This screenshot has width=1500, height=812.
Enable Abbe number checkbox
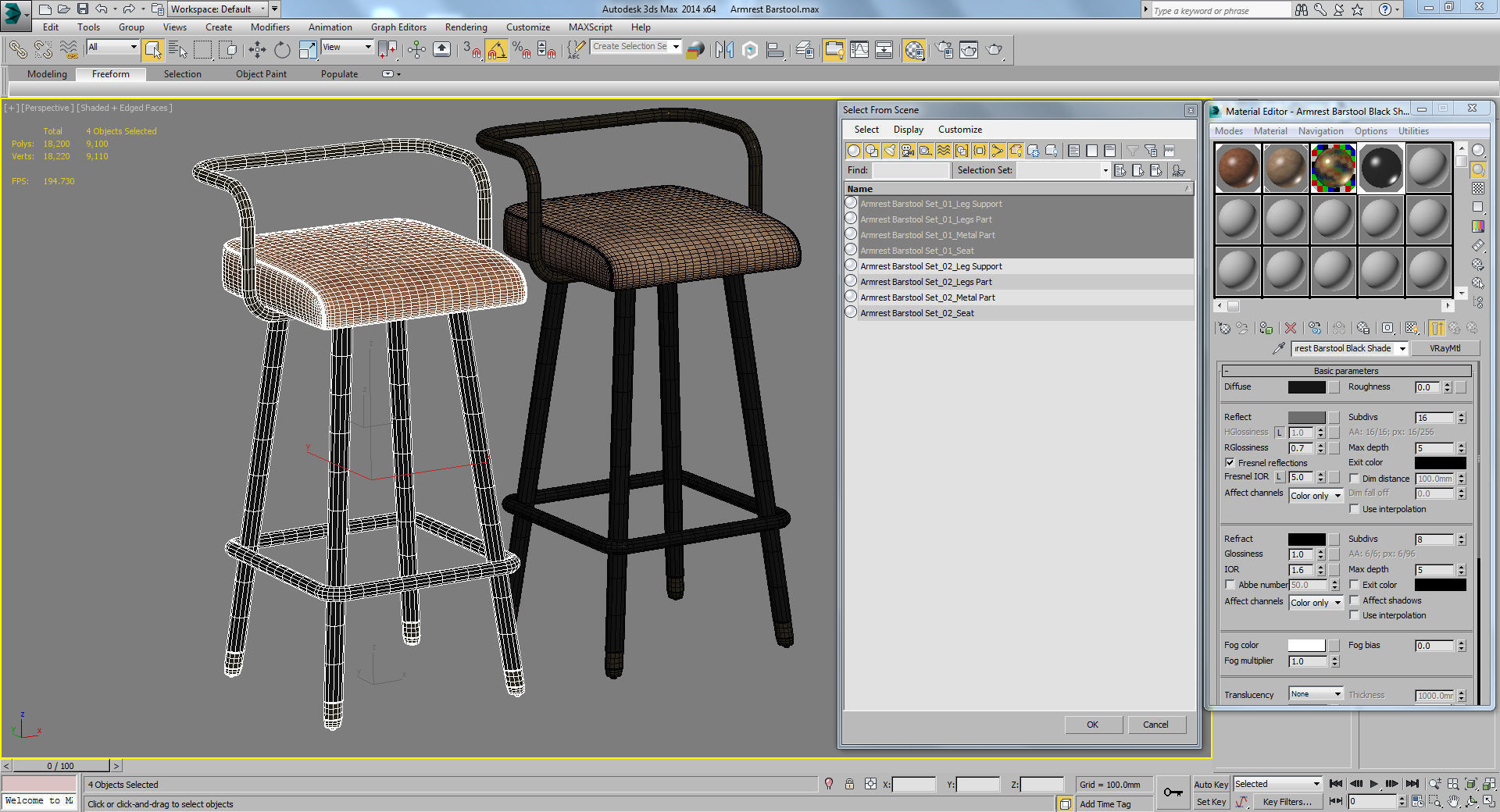coord(1230,585)
